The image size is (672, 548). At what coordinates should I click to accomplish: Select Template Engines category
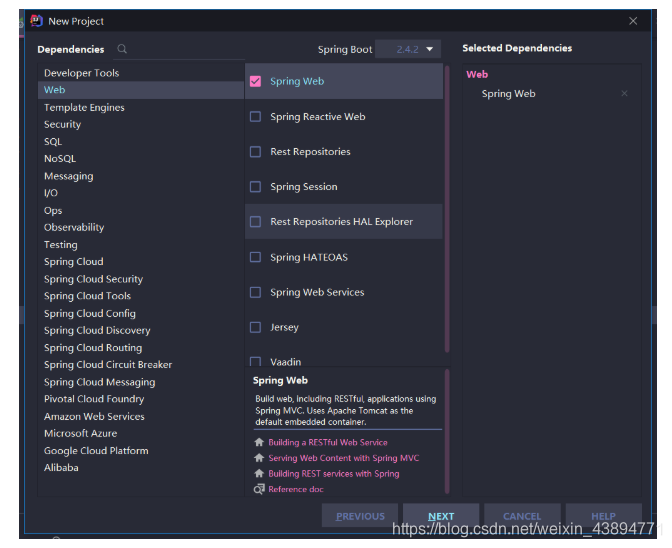coord(141,107)
